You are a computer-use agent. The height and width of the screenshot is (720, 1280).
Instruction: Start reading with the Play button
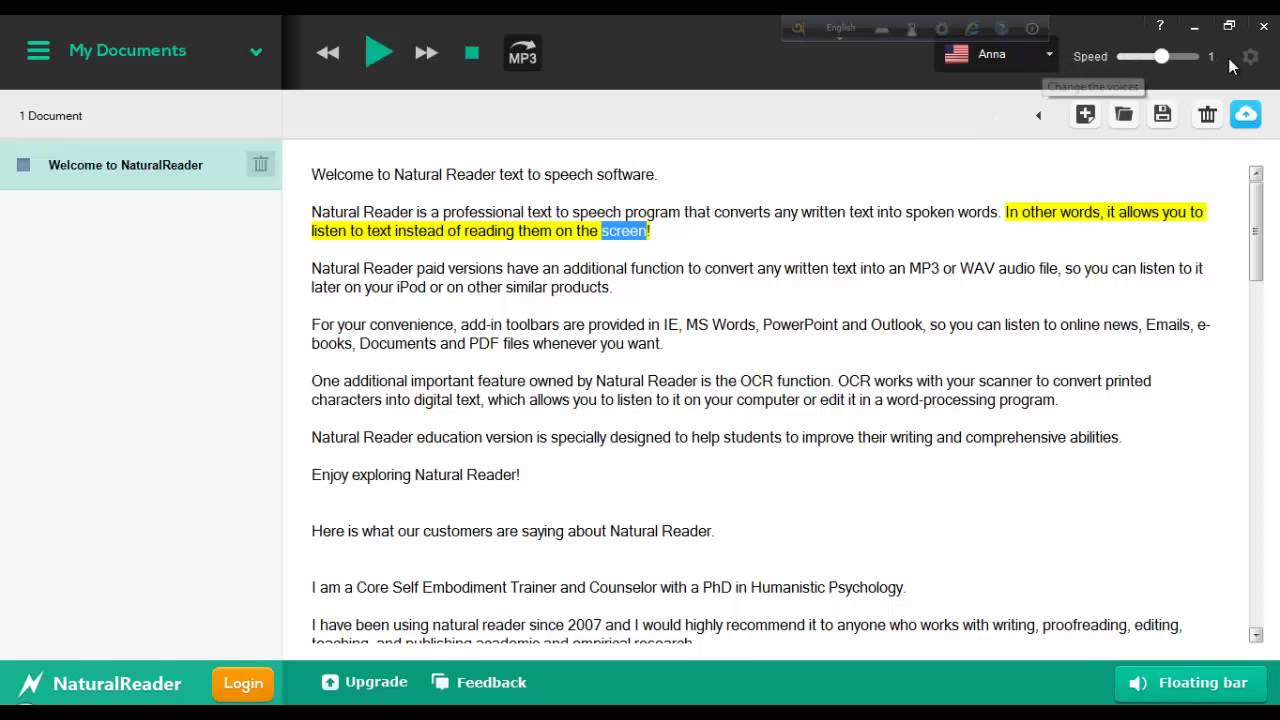point(378,51)
